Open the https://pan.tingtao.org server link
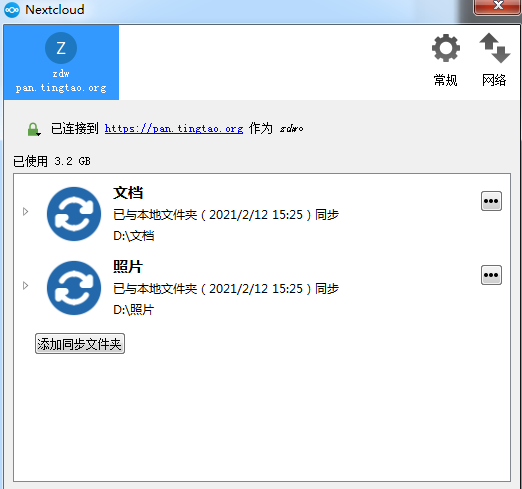This screenshot has height=489, width=522. pyautogui.click(x=174, y=129)
